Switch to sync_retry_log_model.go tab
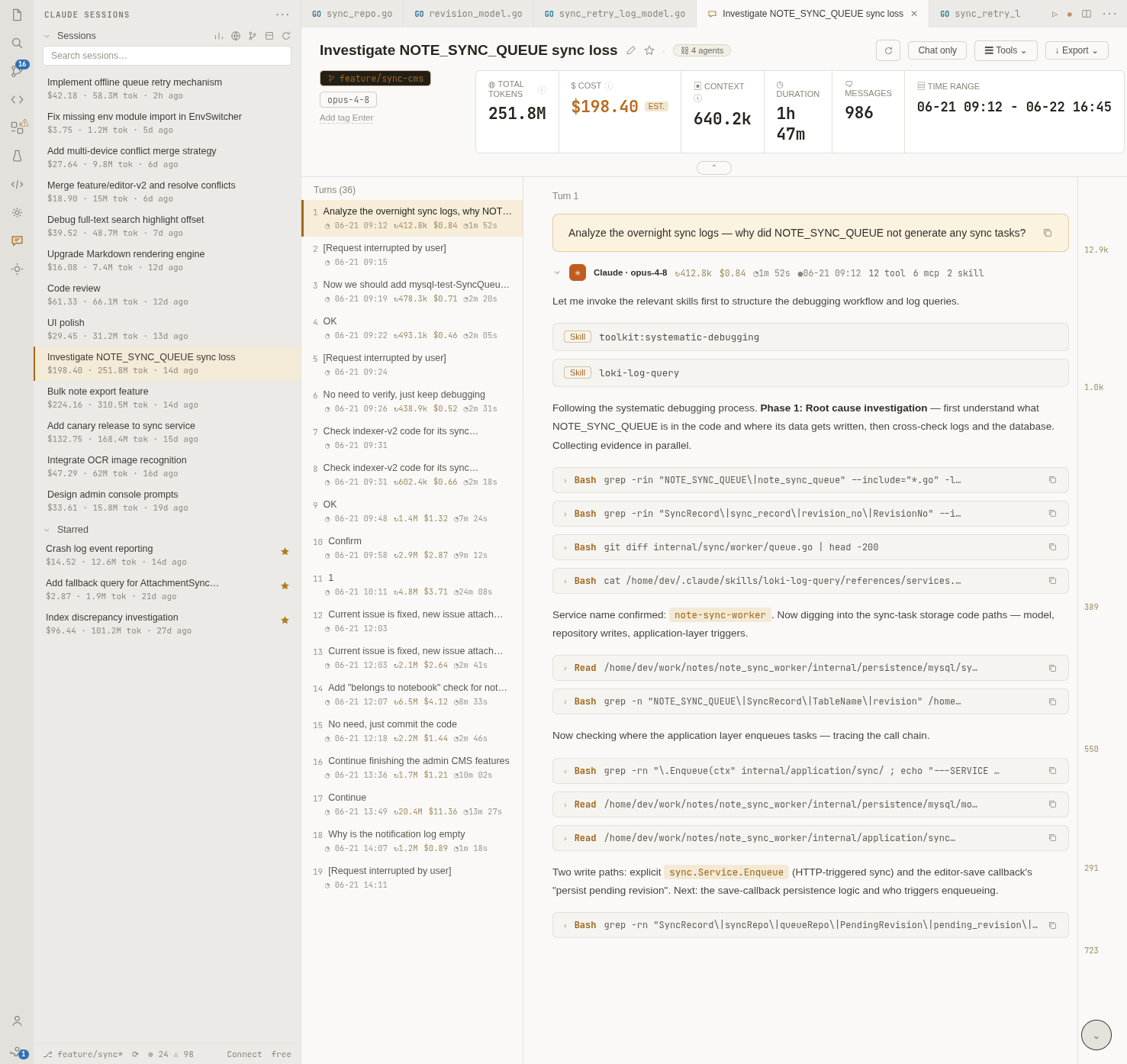This screenshot has height=1064, width=1127. [x=615, y=14]
